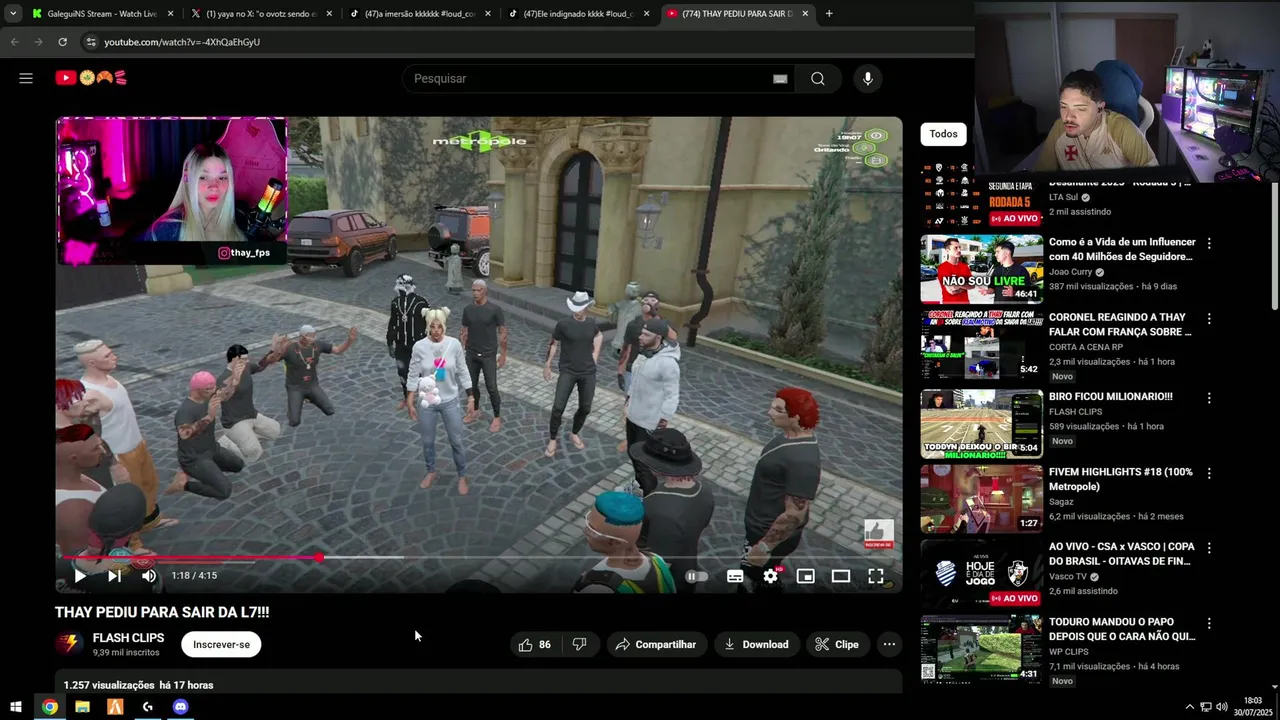
Task: Open options for BIRO FICOU MILIONARIO video
Action: coord(1209,398)
